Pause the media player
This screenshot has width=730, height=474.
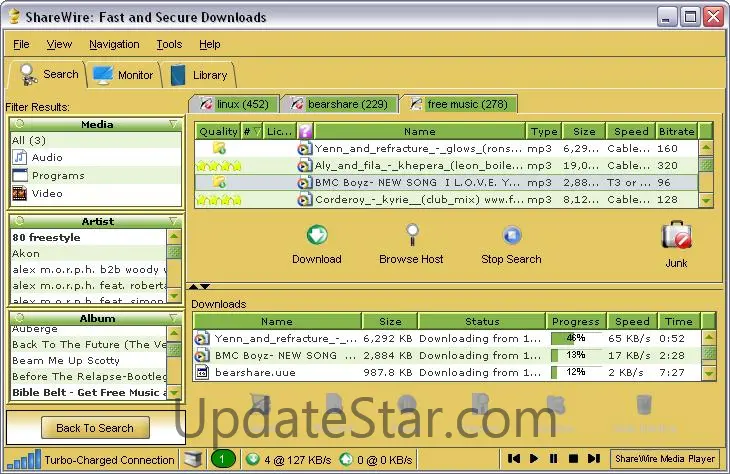[x=554, y=459]
